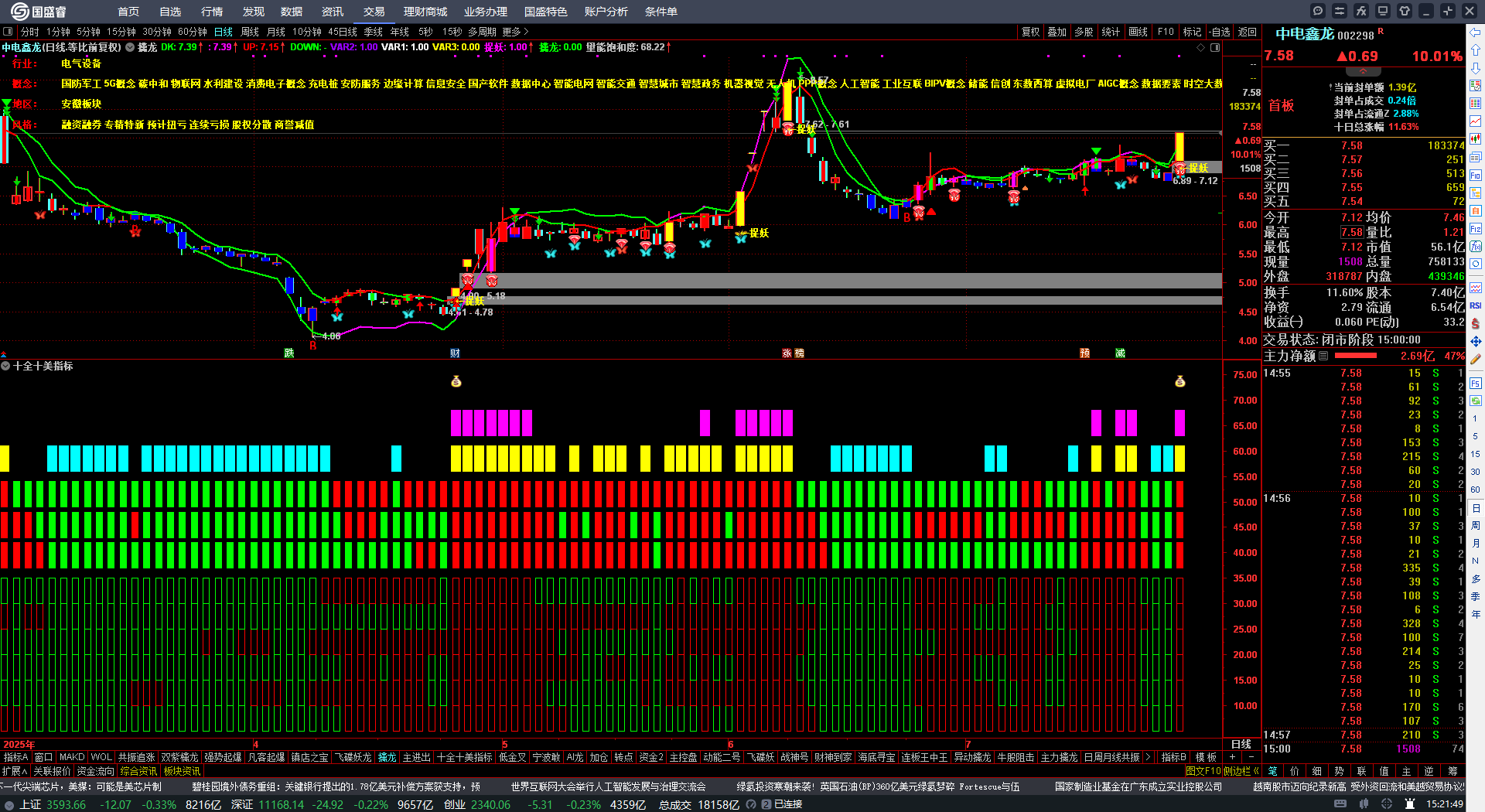Click the 叠加 overlay button
Image resolution: width=1485 pixels, height=812 pixels.
tap(1057, 32)
